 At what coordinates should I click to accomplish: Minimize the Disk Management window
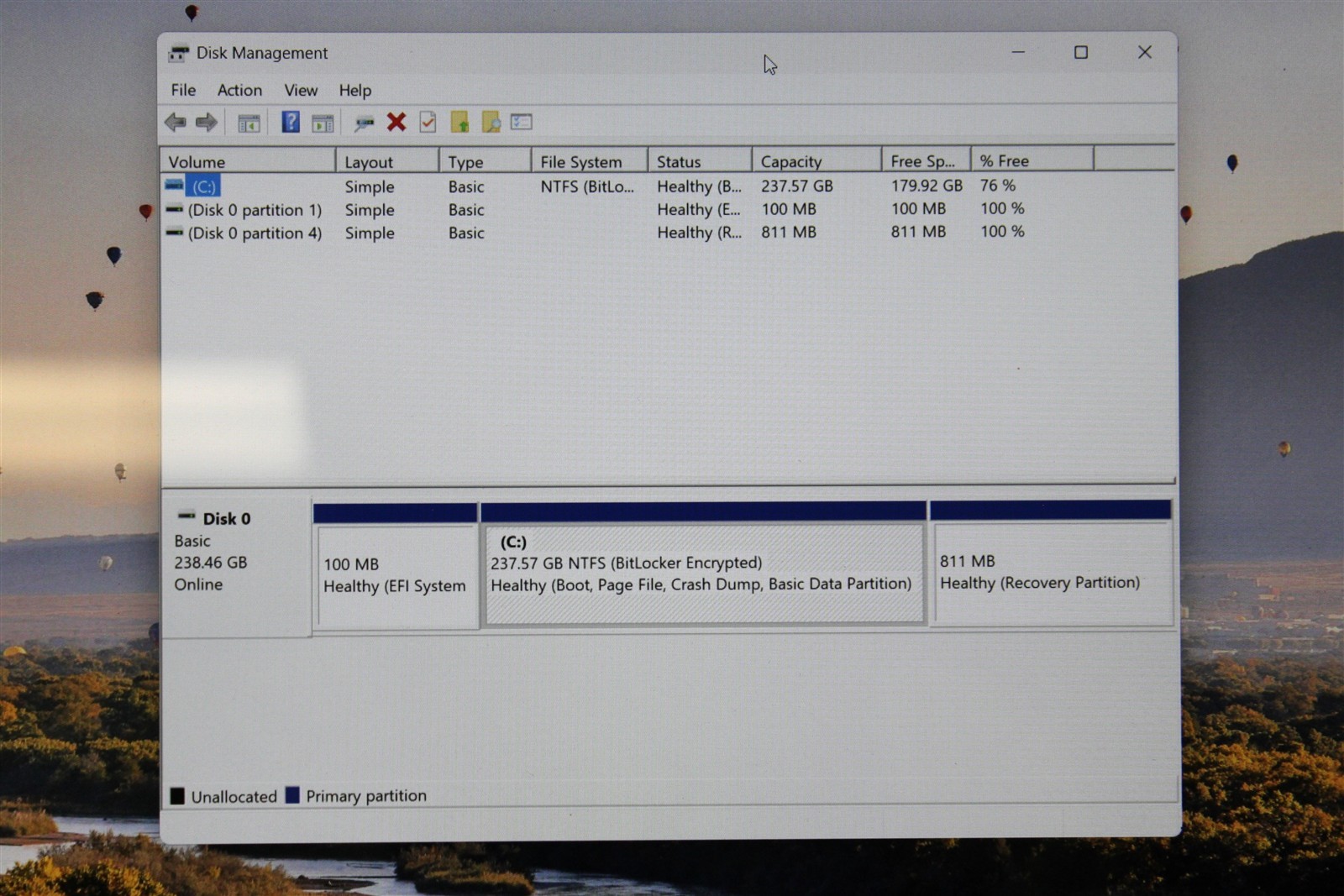[1018, 52]
